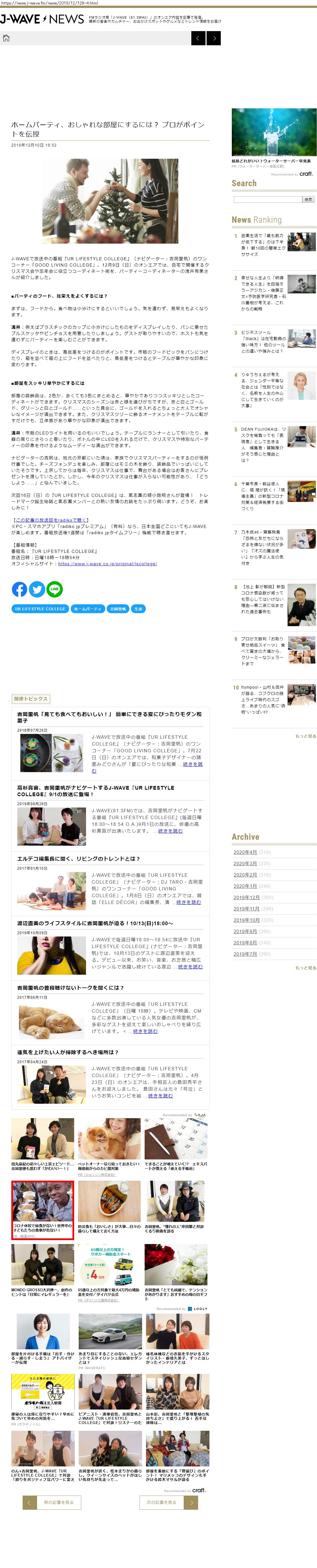This screenshot has width=317, height=1568.
Task: Click the 検索 search button
Action: (309, 199)
